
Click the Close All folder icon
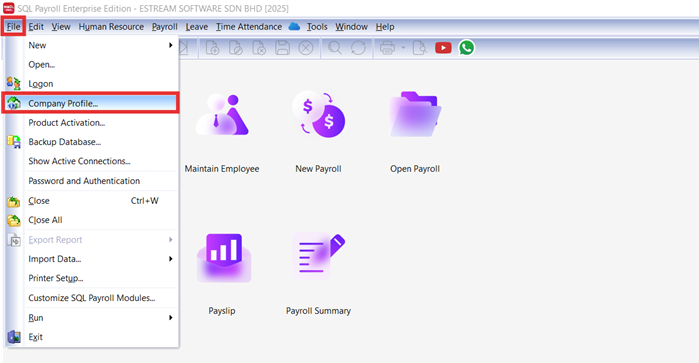pos(13,220)
